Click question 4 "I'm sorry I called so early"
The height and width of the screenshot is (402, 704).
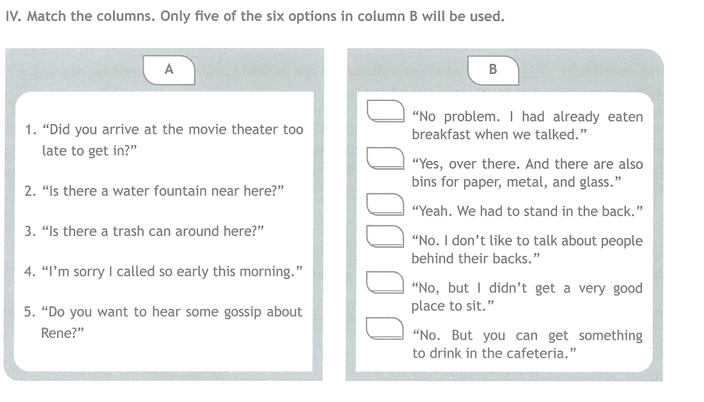point(163,271)
